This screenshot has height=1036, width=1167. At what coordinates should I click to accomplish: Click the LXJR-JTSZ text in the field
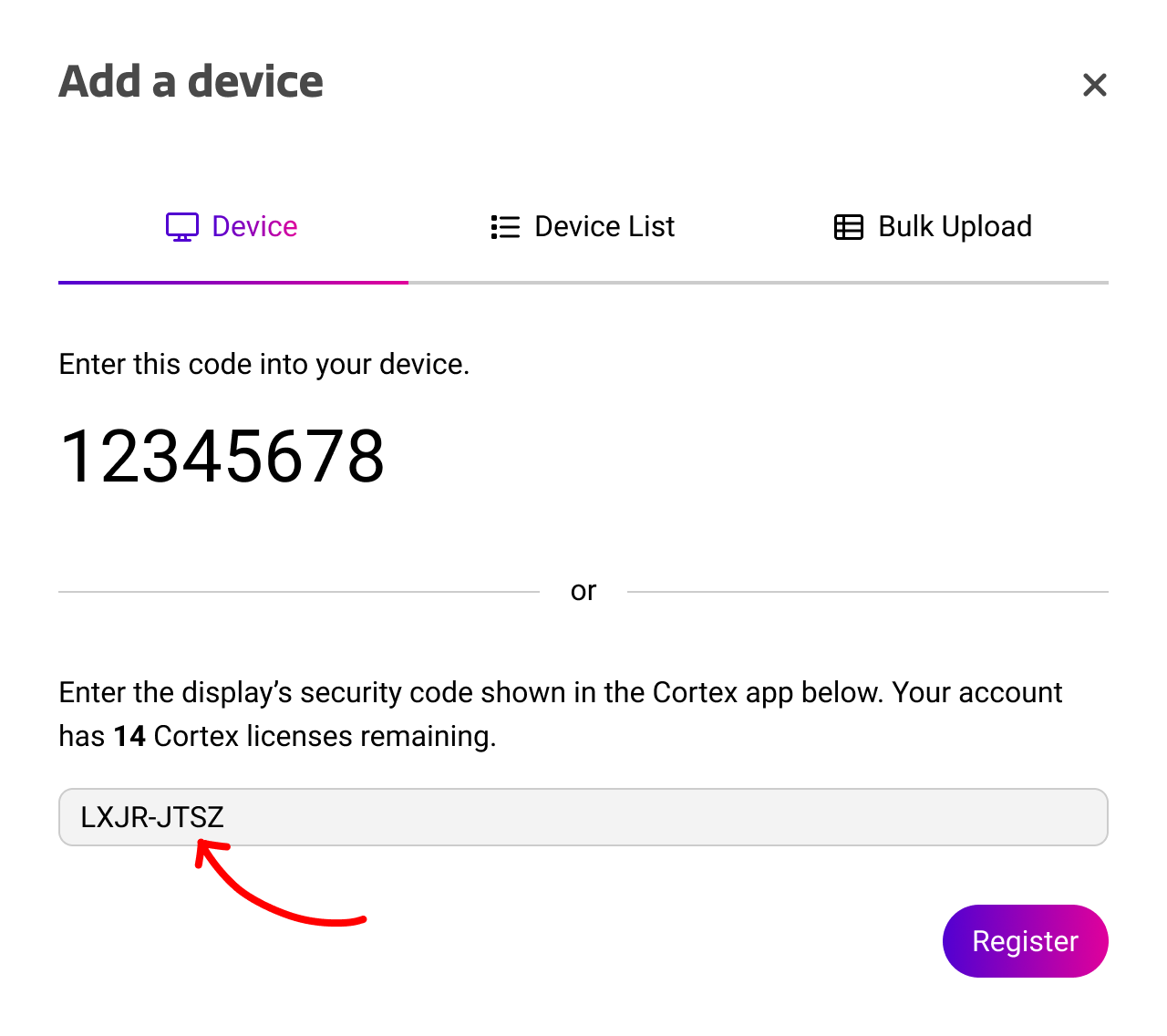152,817
